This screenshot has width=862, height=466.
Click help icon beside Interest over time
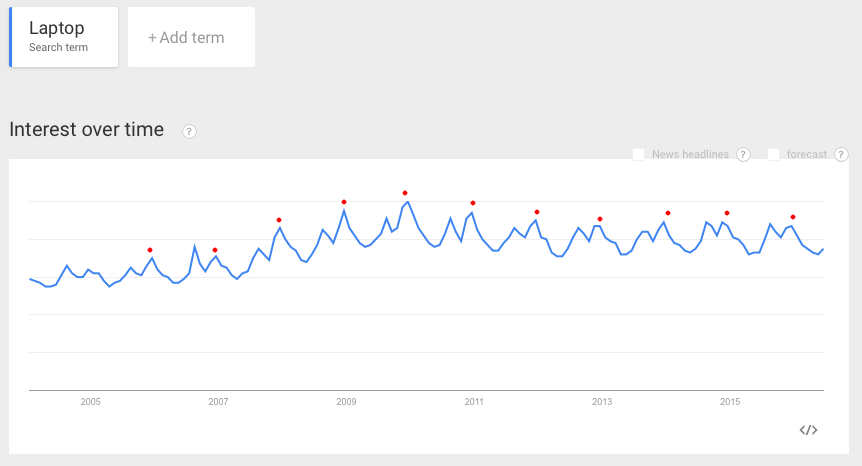[x=189, y=131]
